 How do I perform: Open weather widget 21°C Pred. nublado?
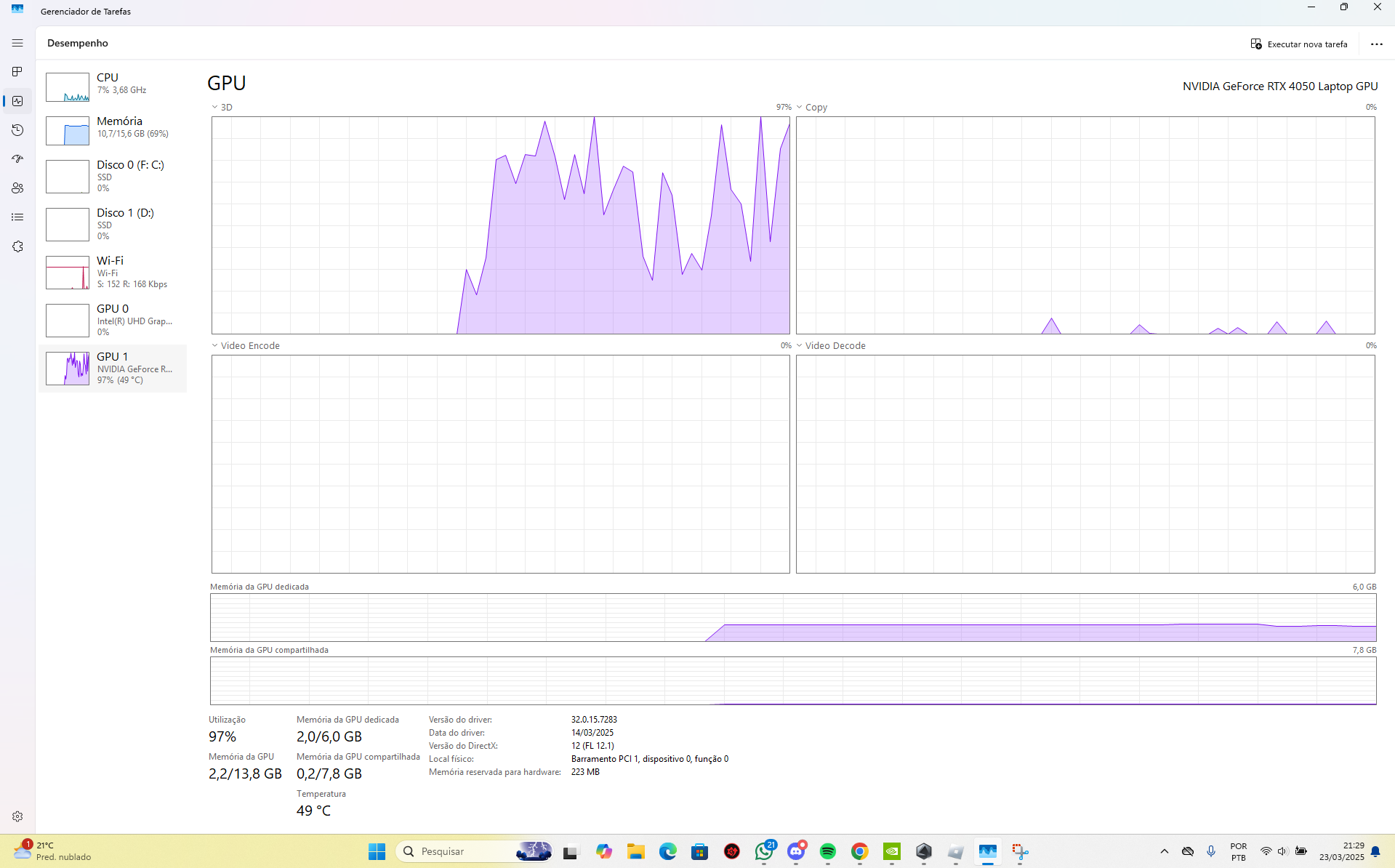click(x=53, y=851)
